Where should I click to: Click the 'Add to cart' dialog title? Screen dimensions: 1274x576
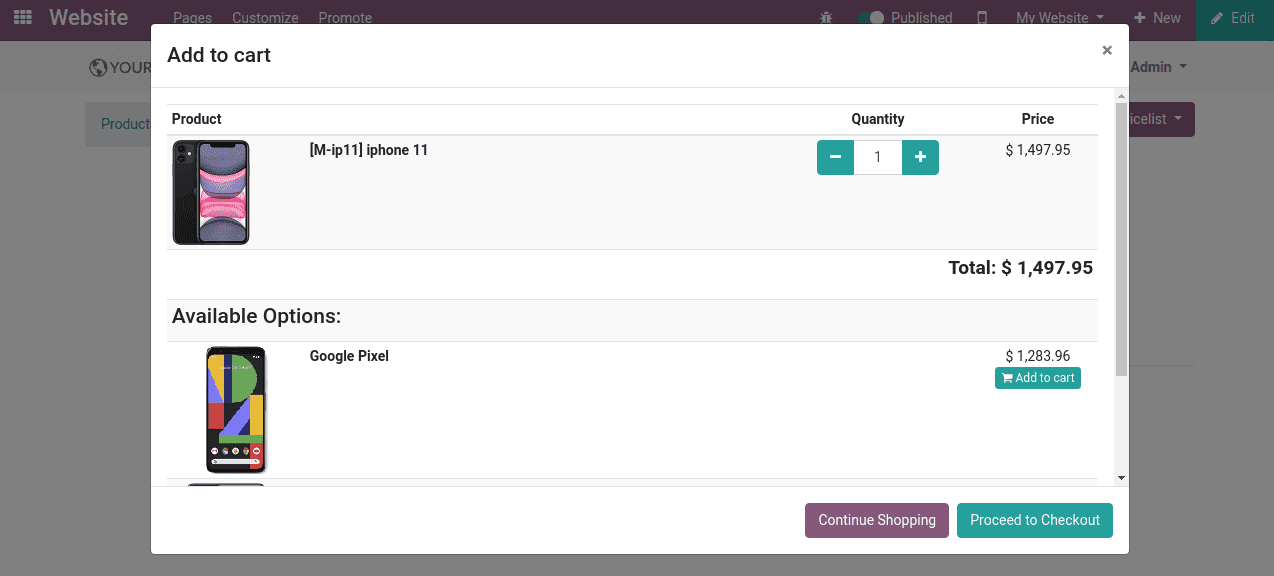pos(219,55)
